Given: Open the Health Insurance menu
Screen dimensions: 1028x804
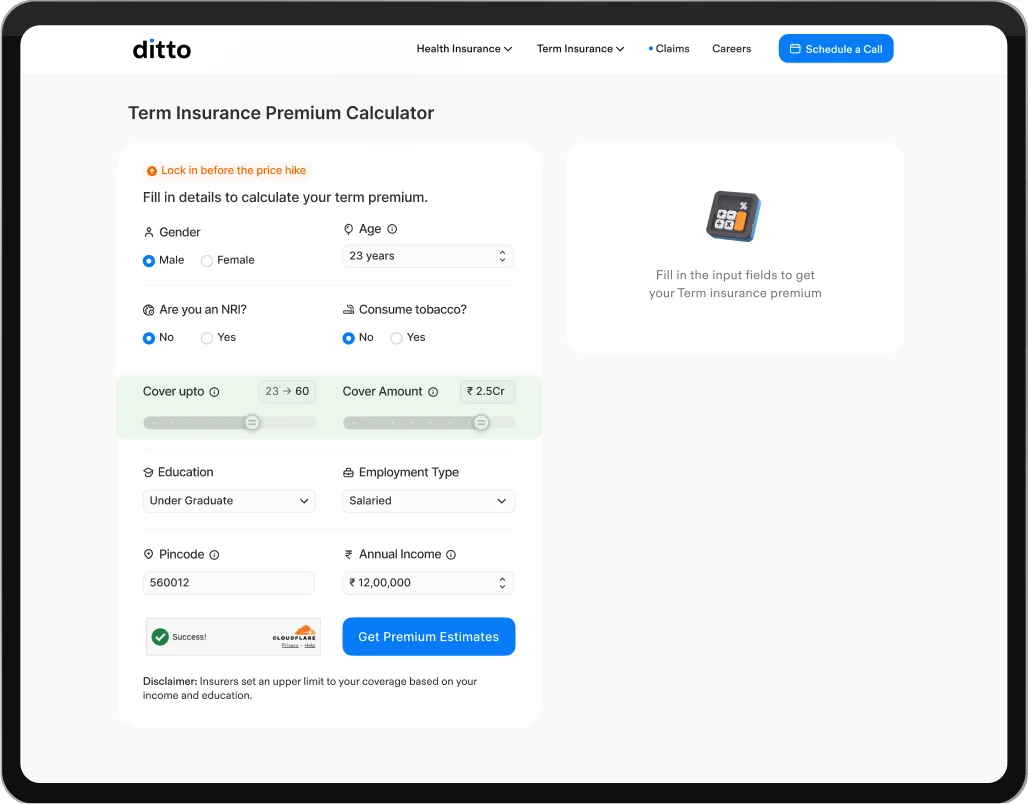Looking at the screenshot, I should (x=464, y=49).
